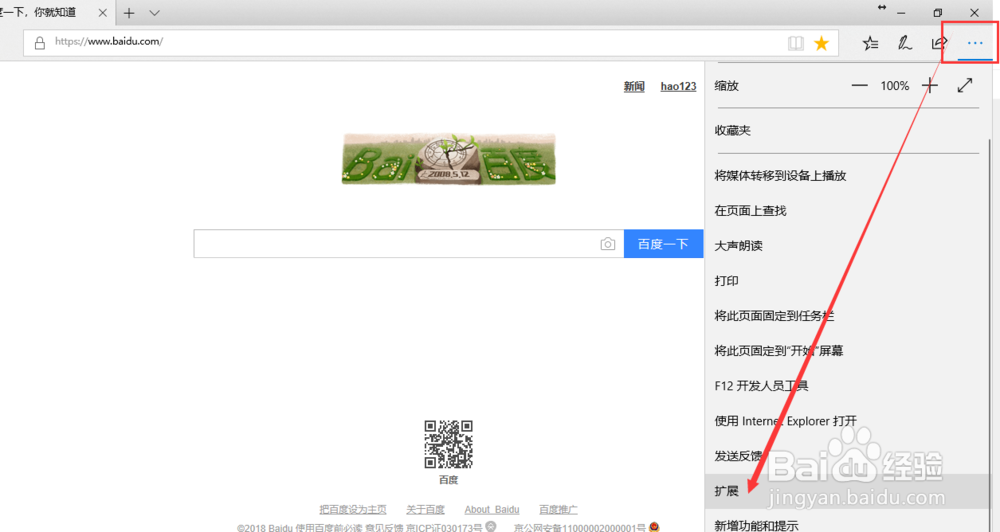
Task: Click the address bar URL
Action: 109,41
